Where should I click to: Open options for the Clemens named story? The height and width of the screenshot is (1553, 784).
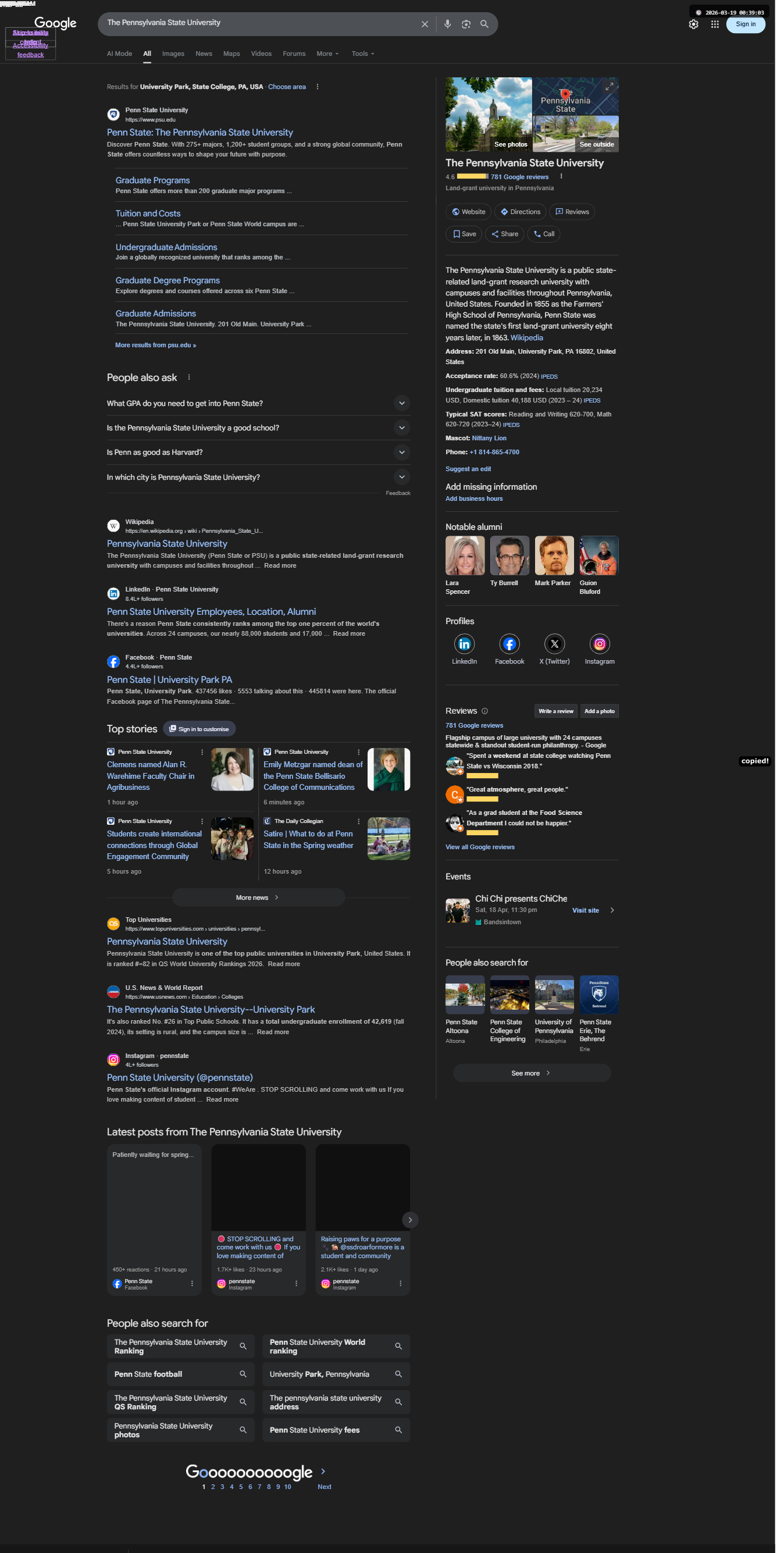(x=202, y=753)
